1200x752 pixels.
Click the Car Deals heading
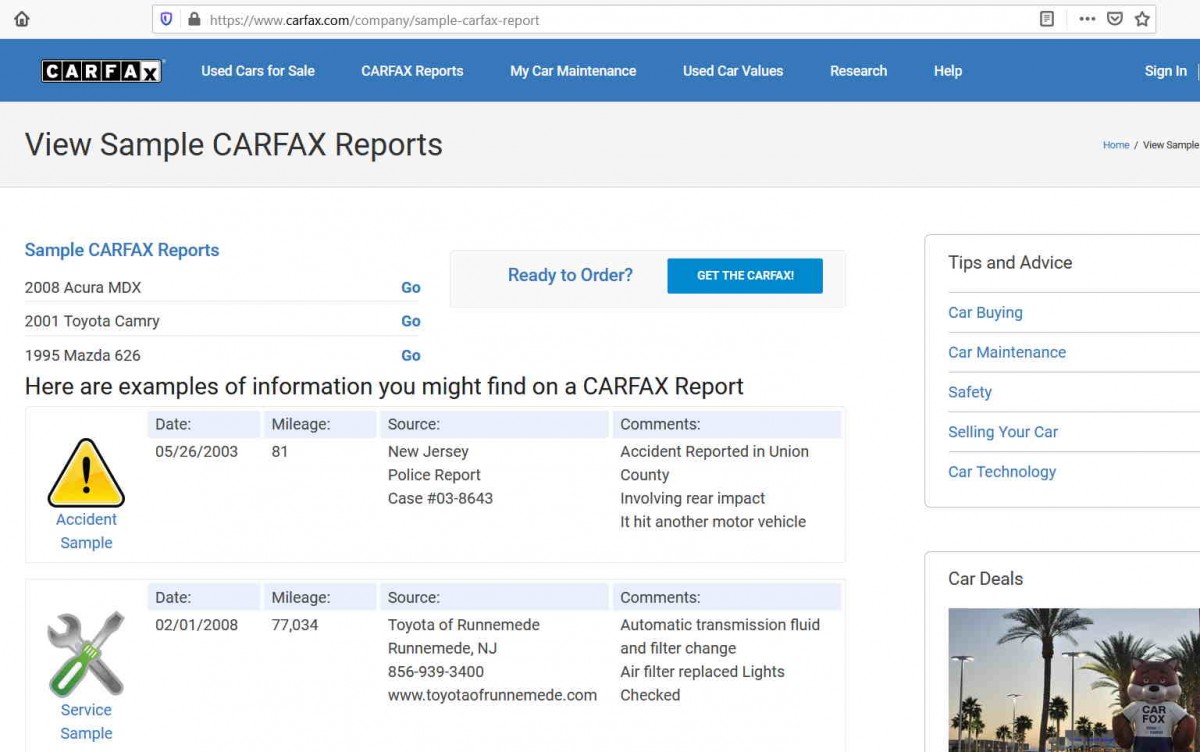[x=985, y=578]
